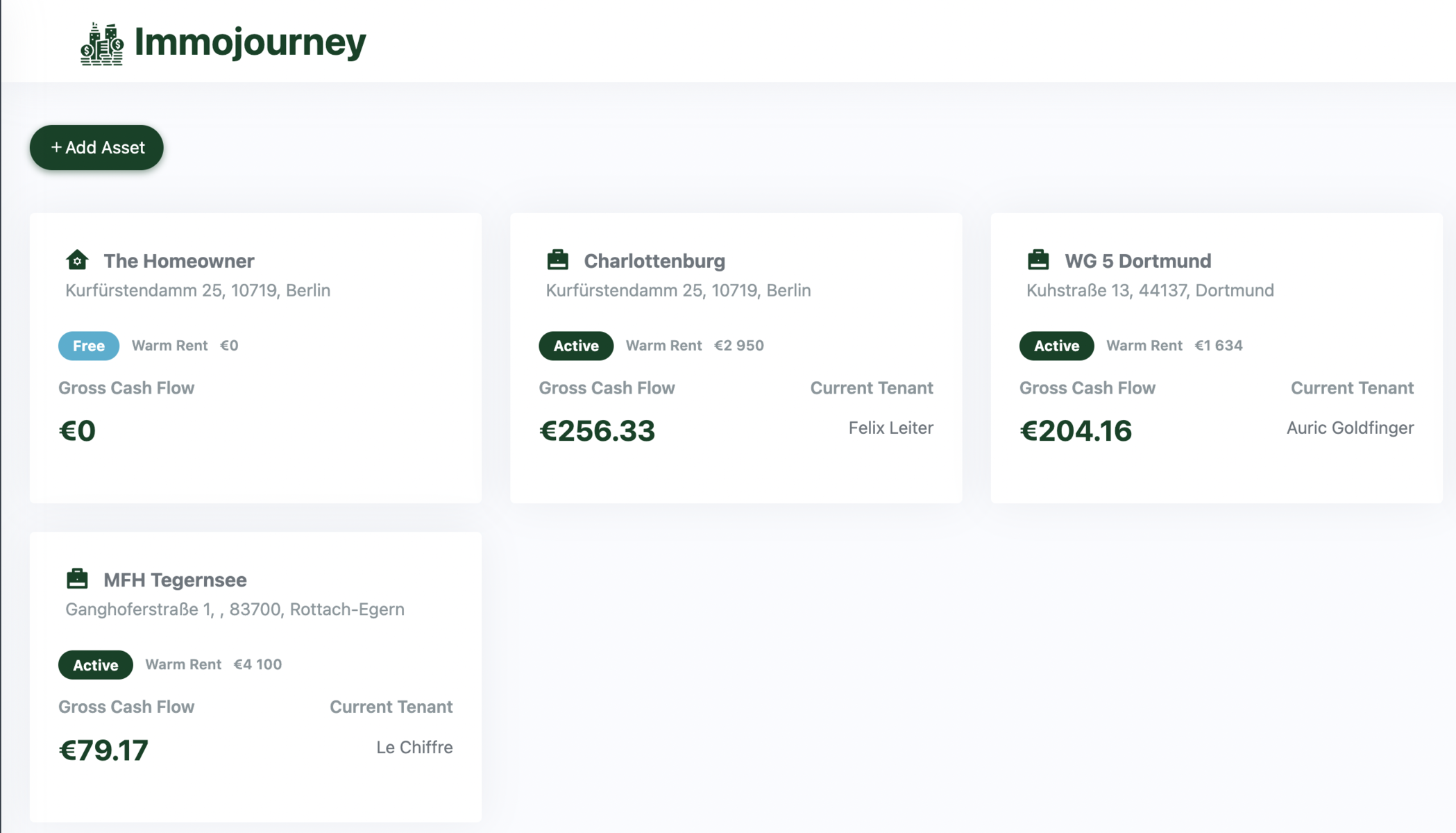Click the Immojourney logo icon
This screenshot has width=1456, height=833.
pyautogui.click(x=102, y=44)
